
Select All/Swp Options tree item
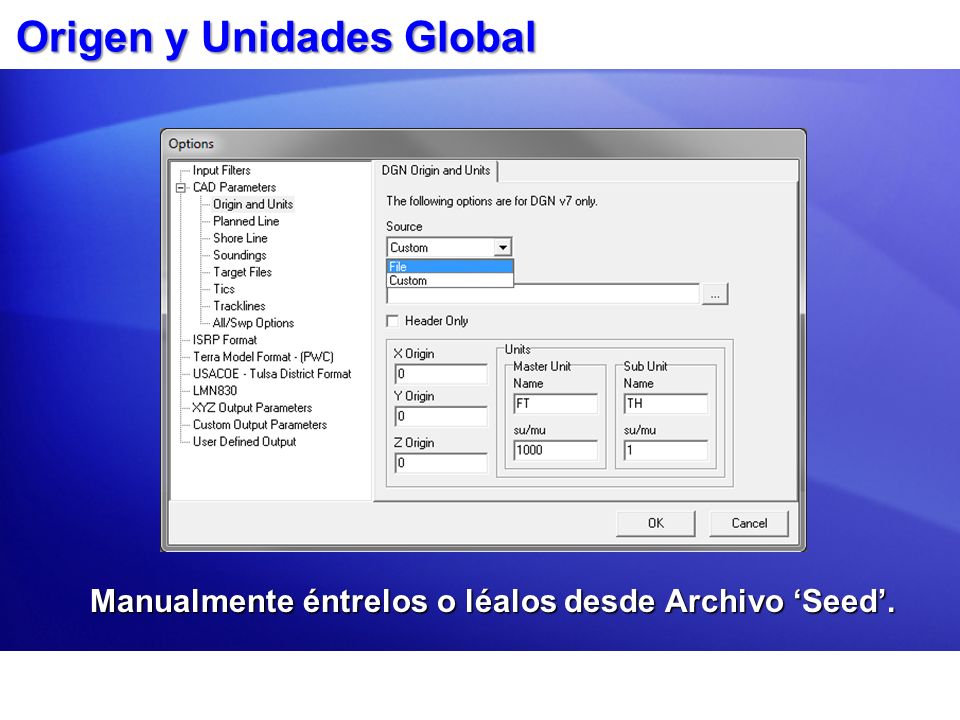[253, 323]
